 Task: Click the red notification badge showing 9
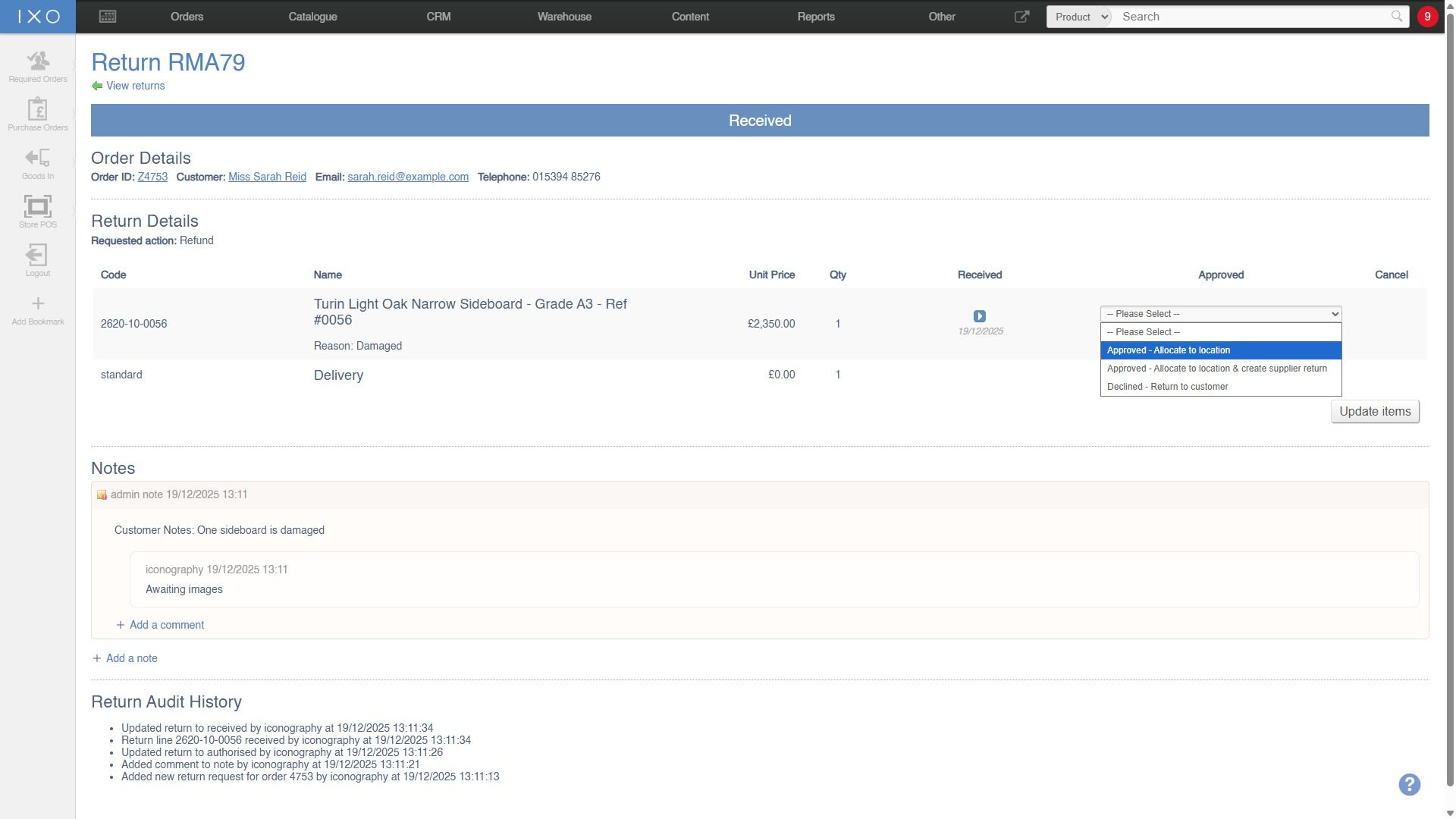pyautogui.click(x=1427, y=17)
